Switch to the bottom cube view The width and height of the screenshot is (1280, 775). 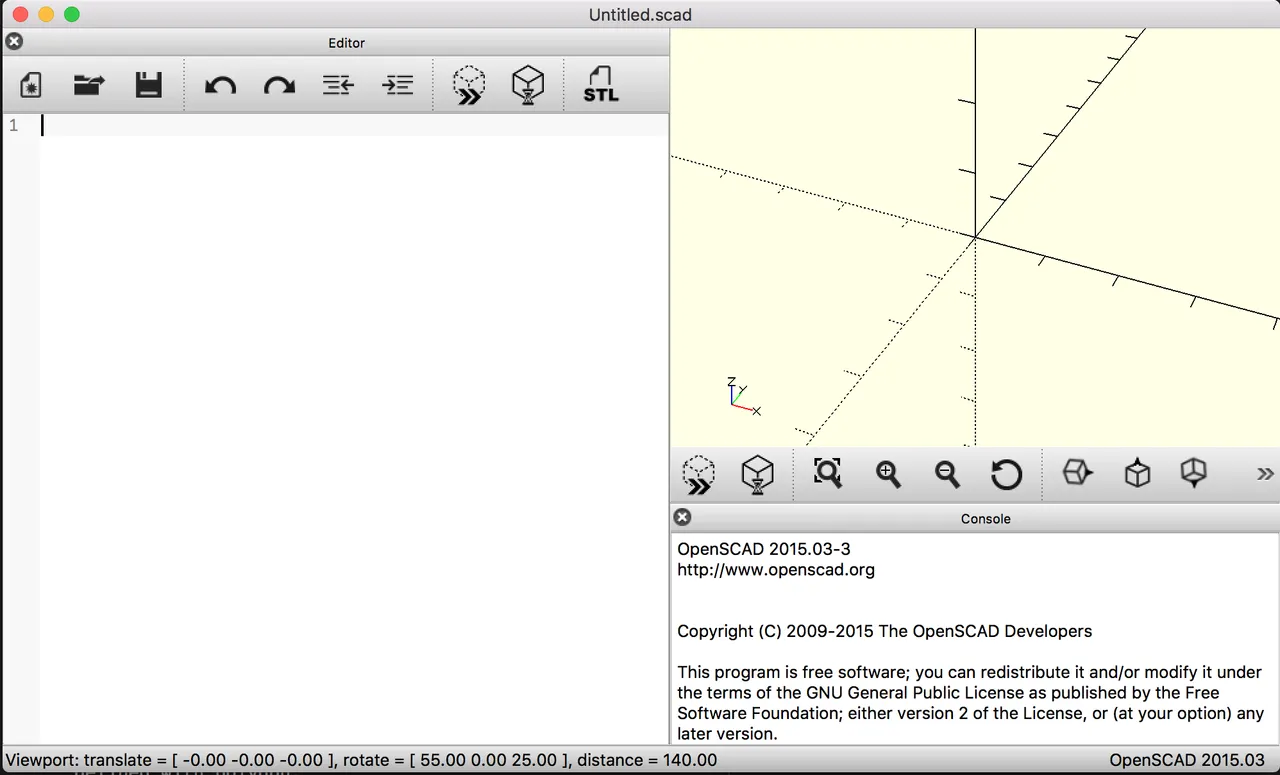(1194, 473)
